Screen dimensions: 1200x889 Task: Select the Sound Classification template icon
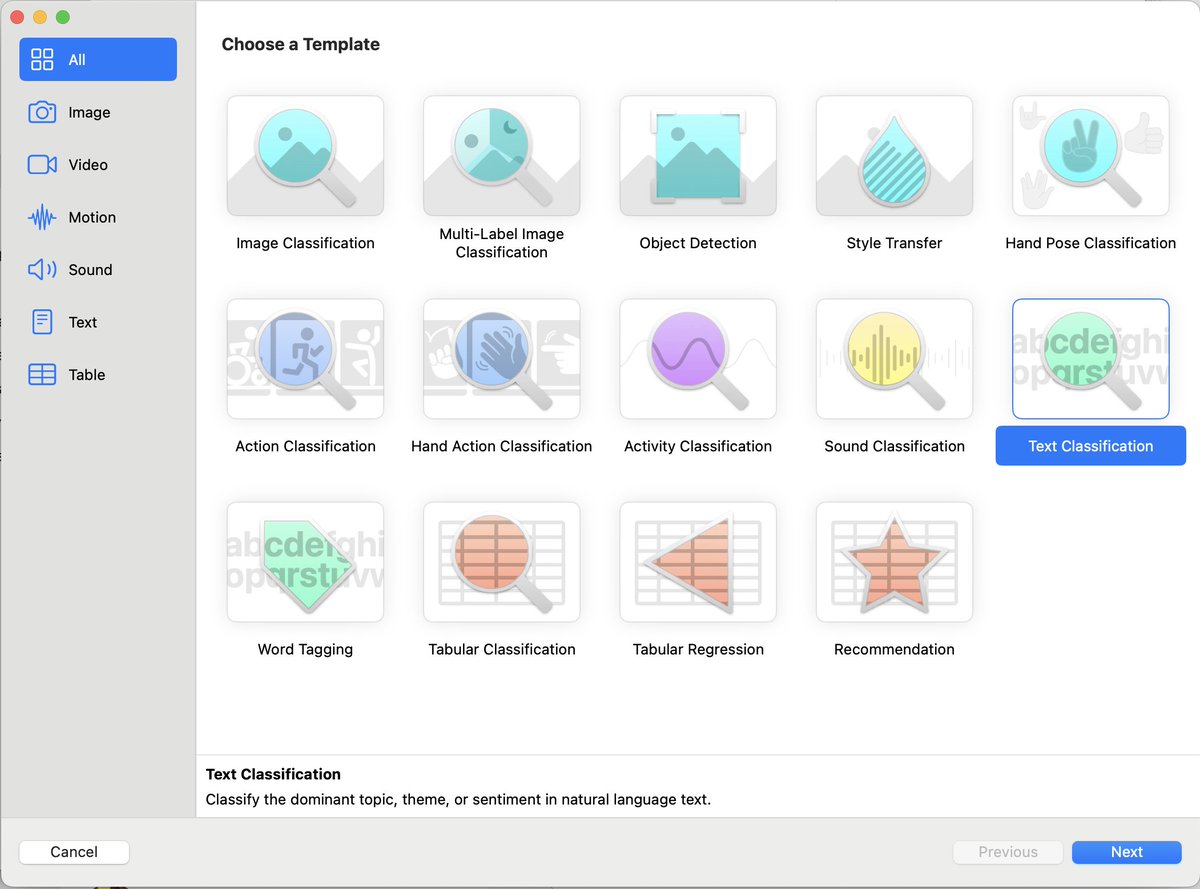[x=894, y=359]
